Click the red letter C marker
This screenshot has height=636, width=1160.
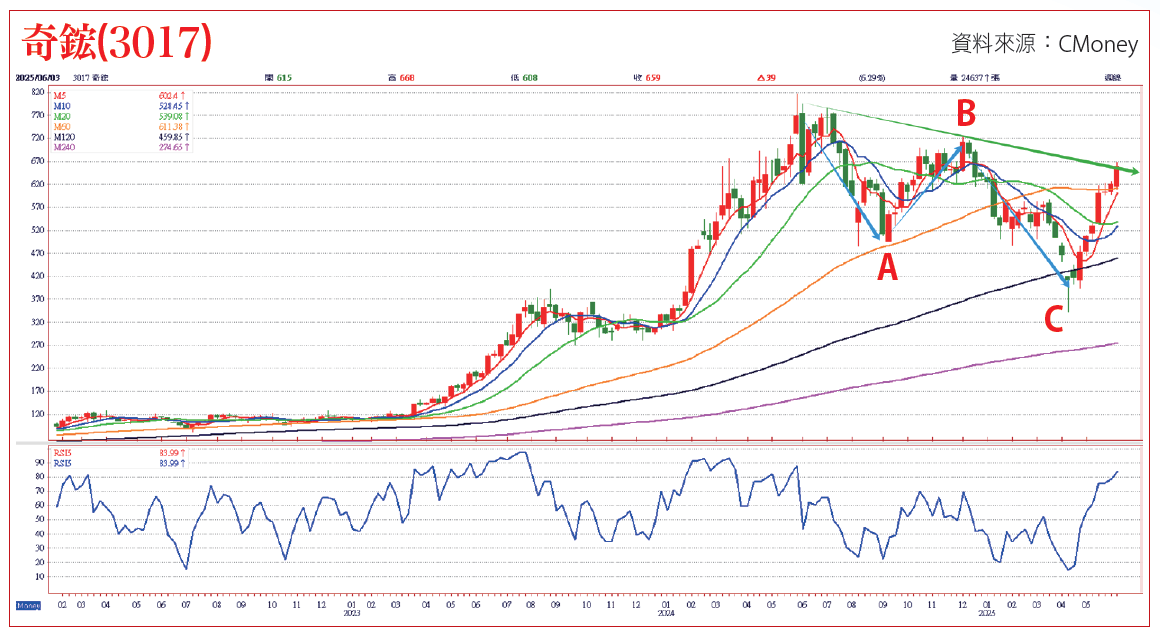(1053, 319)
